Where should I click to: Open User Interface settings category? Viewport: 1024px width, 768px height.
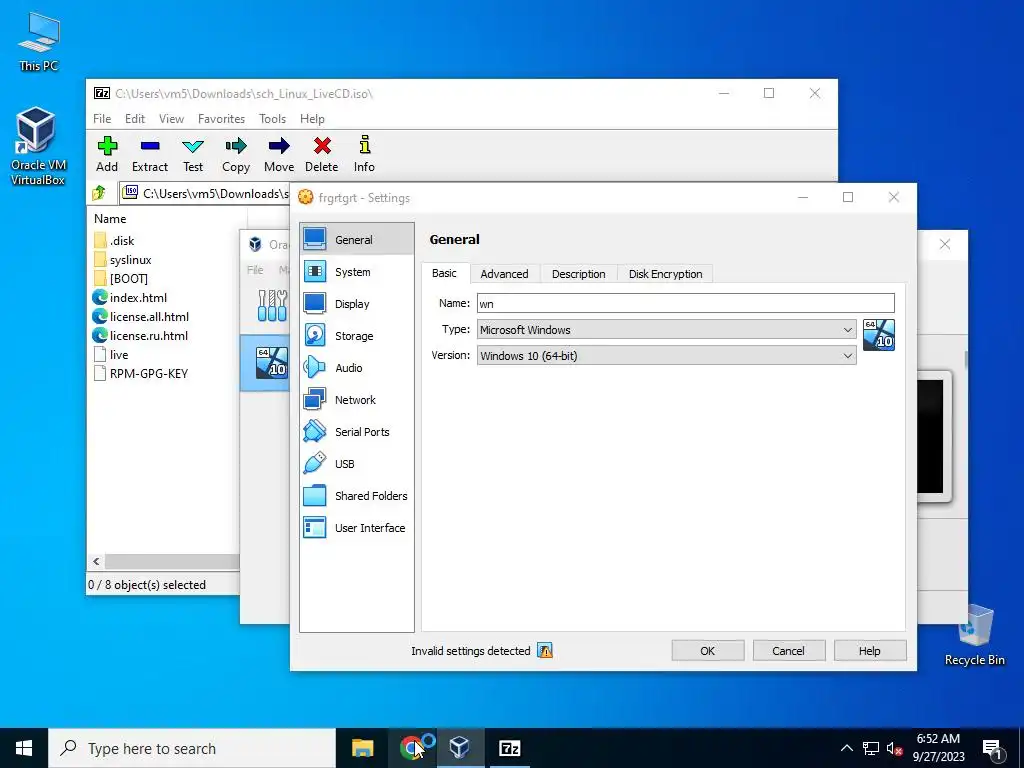pyautogui.click(x=357, y=528)
